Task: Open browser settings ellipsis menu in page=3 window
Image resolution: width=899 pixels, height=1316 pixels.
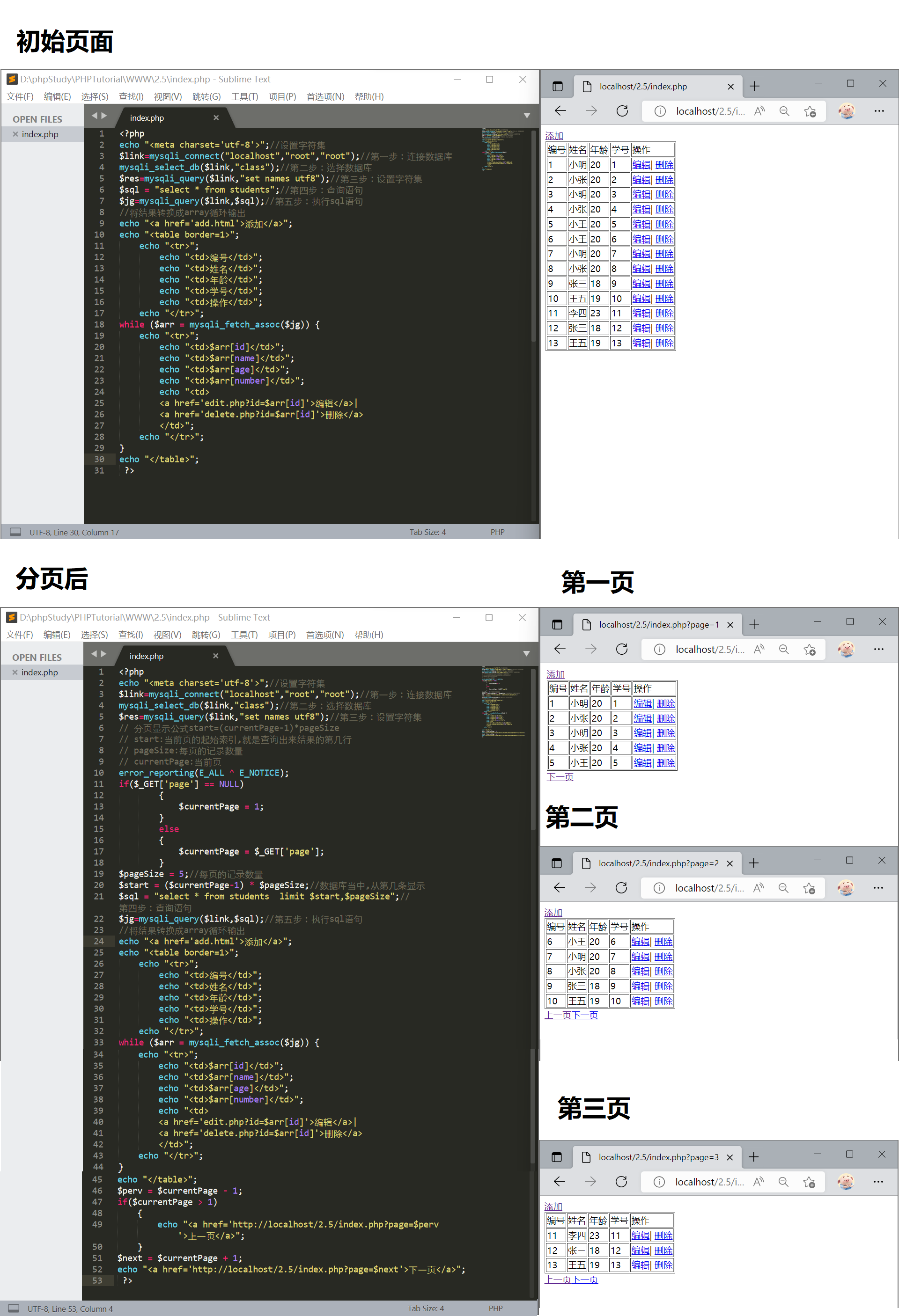Action: 878,1181
